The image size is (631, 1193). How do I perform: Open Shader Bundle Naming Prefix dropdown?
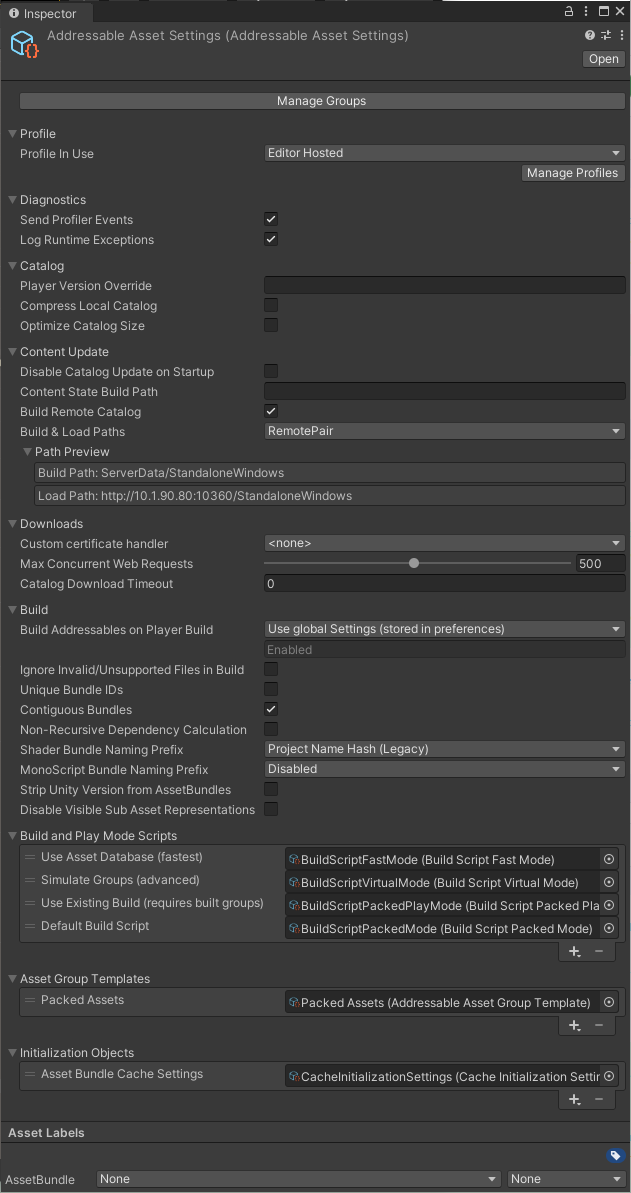[x=445, y=749]
